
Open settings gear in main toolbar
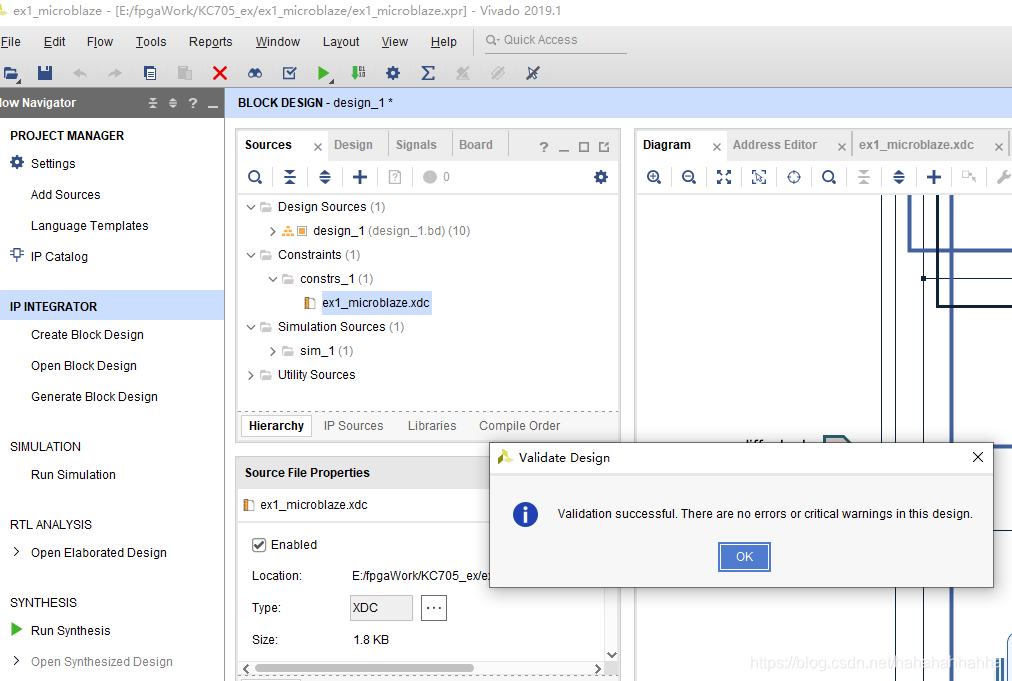tap(392, 73)
